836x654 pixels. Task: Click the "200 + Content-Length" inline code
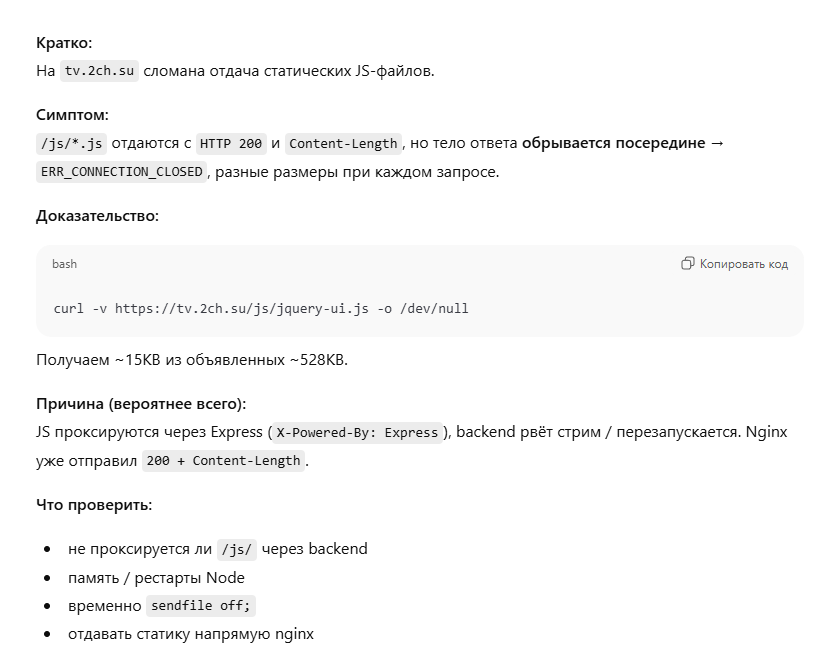point(222,461)
